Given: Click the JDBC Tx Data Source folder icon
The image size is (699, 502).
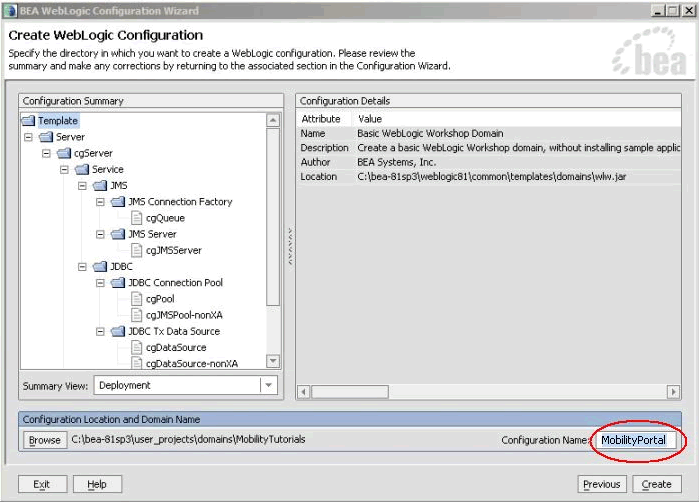Looking at the screenshot, I should coord(118,331).
